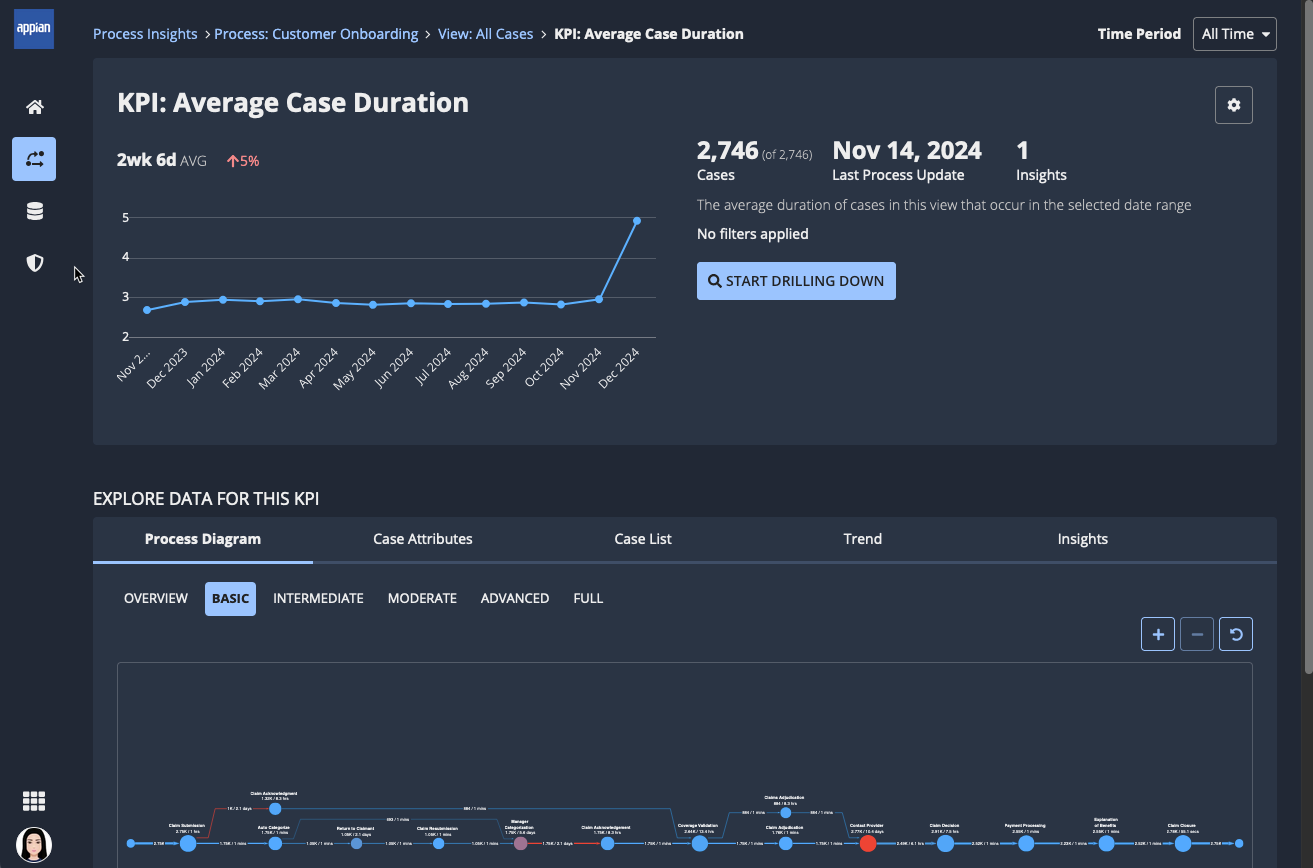Open the Insights tab
This screenshot has height=868, width=1313.
(1083, 539)
